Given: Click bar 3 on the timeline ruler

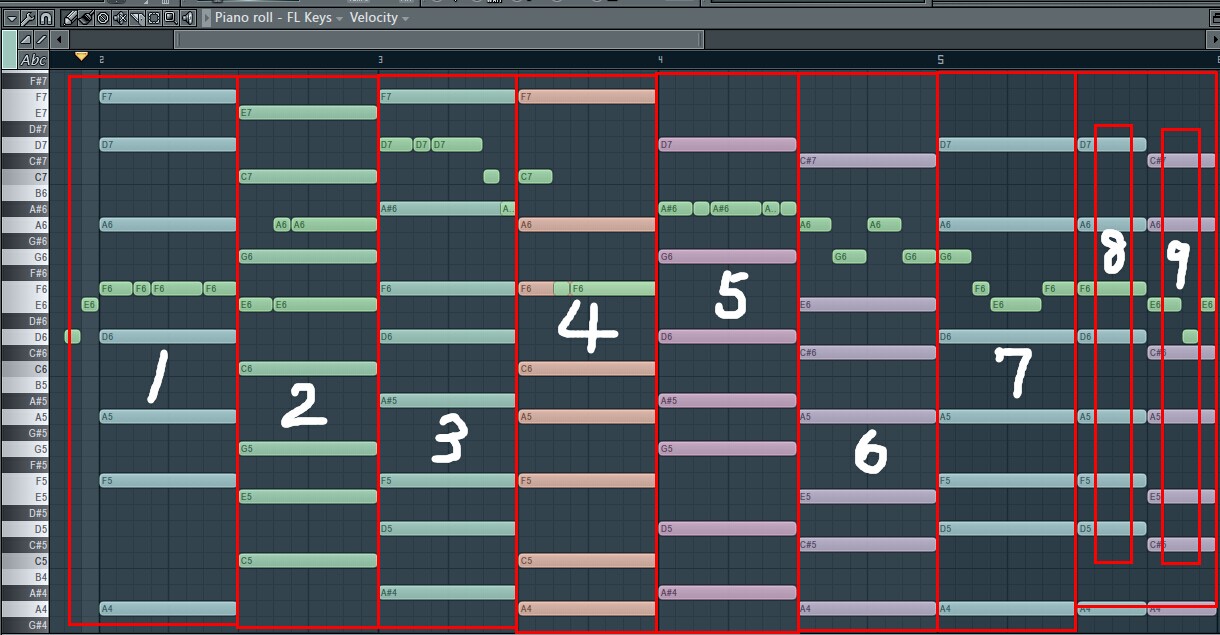Looking at the screenshot, I should 380,60.
